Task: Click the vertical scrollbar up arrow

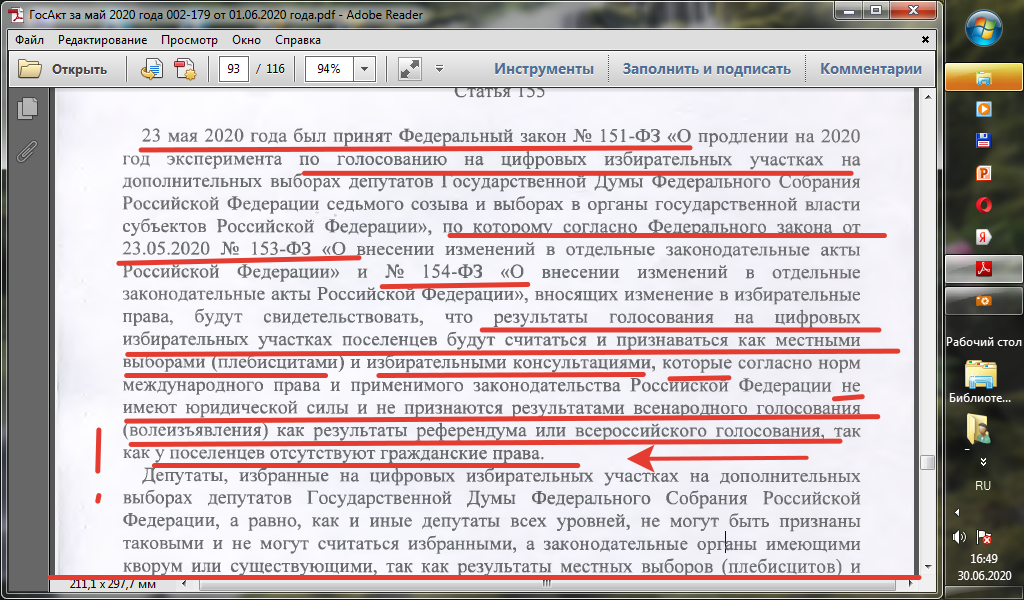Action: (x=927, y=97)
